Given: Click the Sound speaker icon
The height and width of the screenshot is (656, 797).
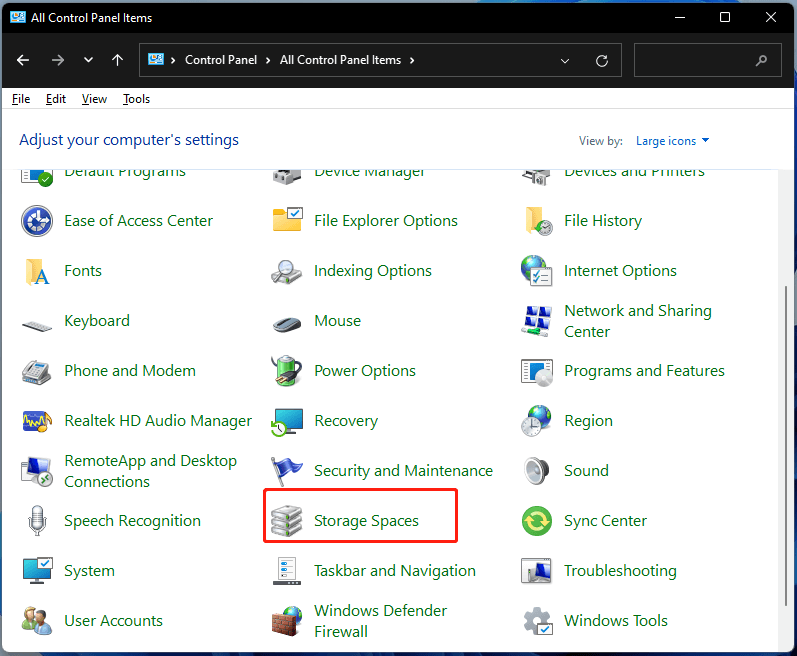Looking at the screenshot, I should (537, 471).
